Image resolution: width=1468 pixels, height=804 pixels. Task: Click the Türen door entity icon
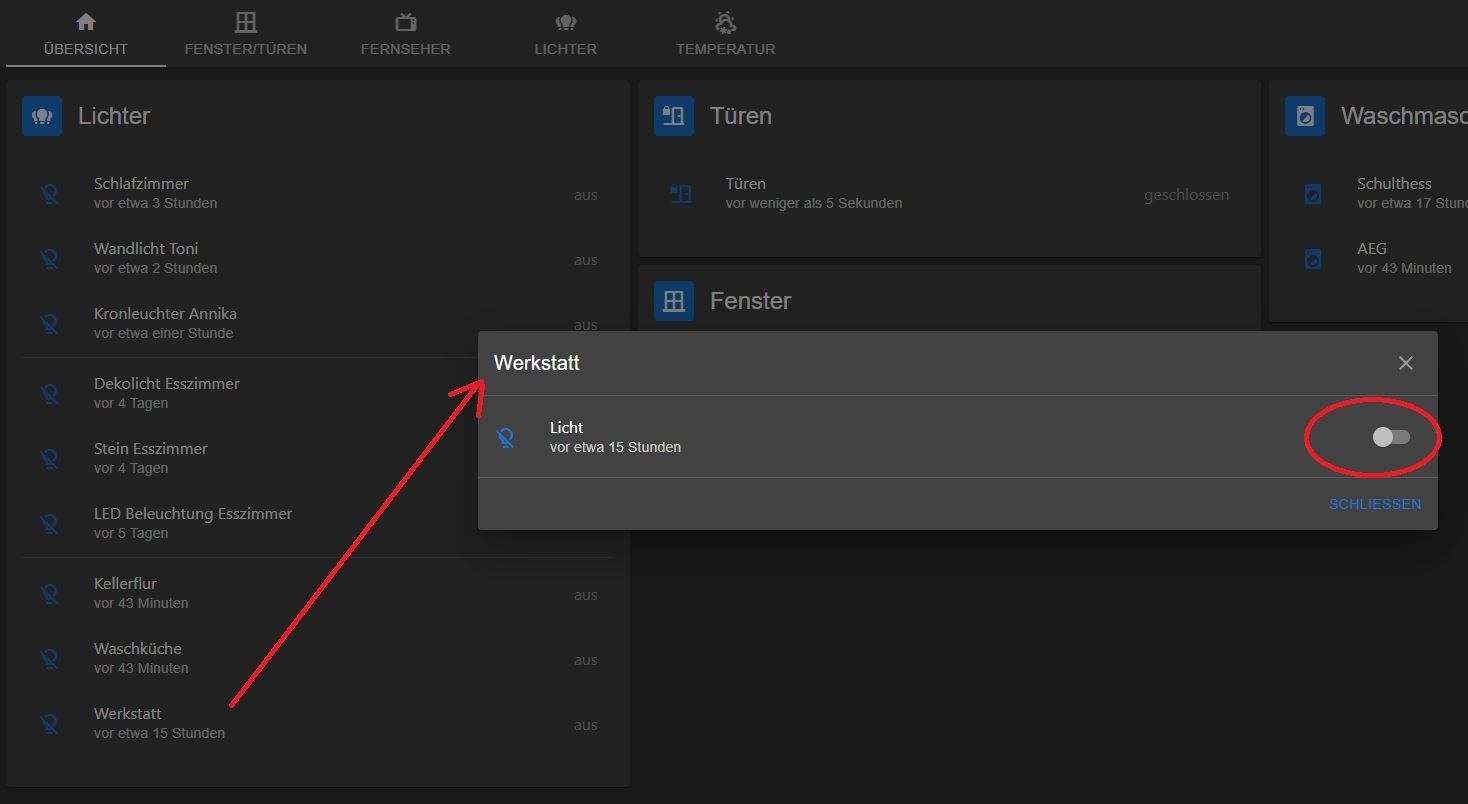tap(681, 194)
